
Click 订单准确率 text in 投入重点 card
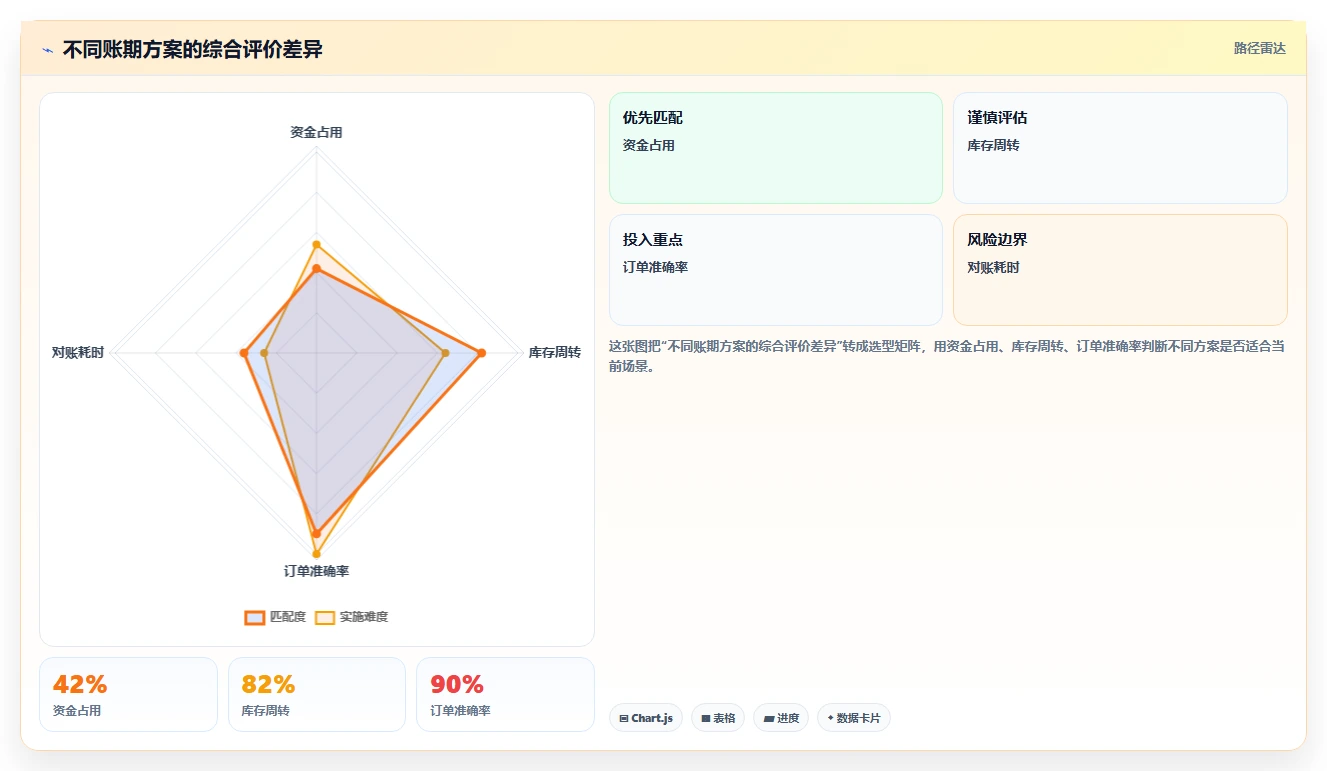coord(655,267)
